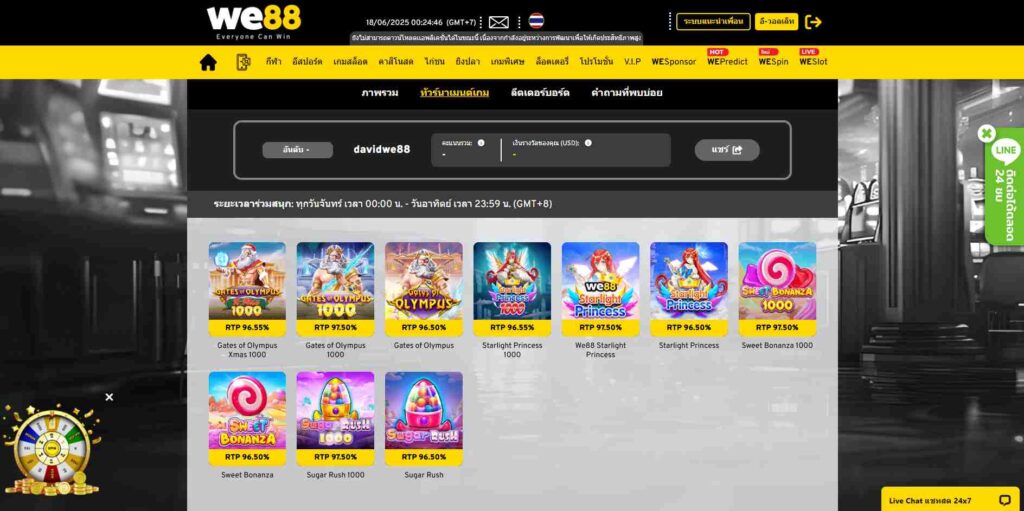
Task: Close the LINE contact widget
Action: pyautogui.click(x=986, y=134)
